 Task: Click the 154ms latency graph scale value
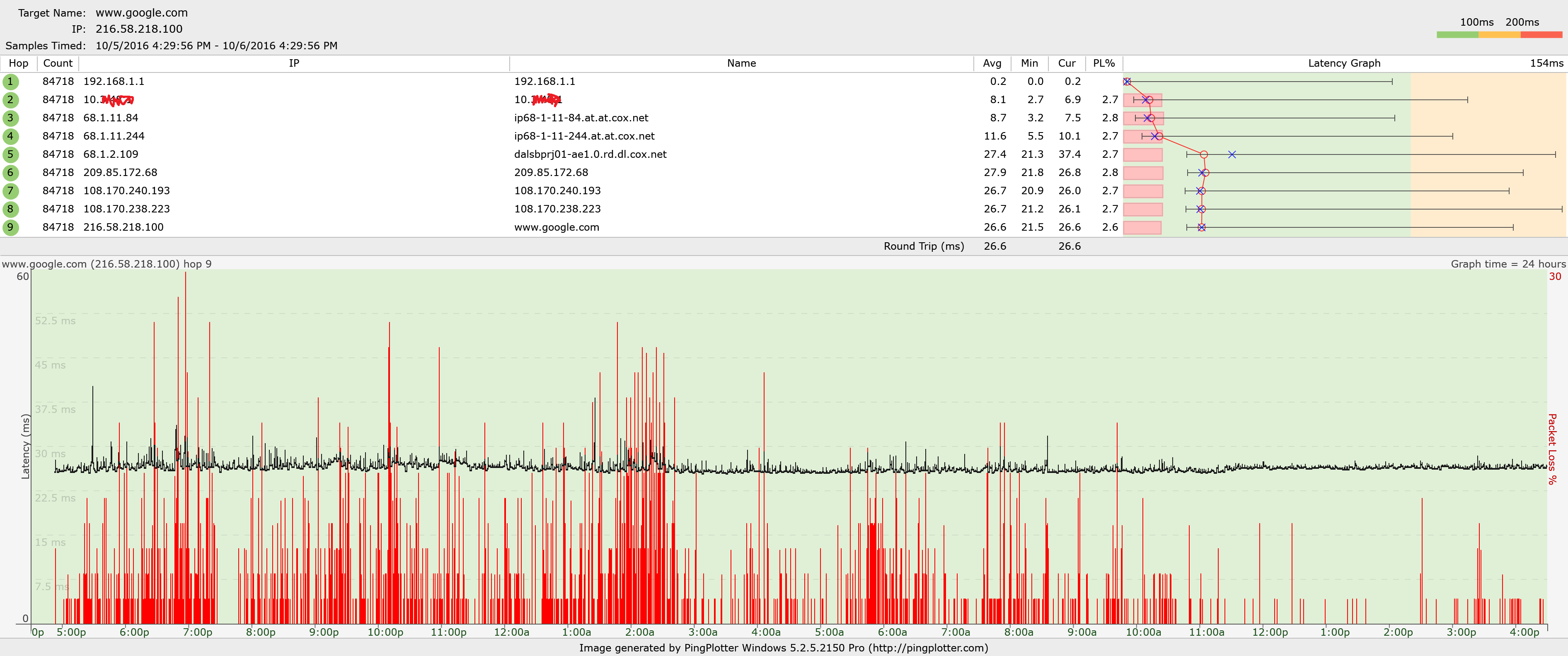pyautogui.click(x=1546, y=63)
